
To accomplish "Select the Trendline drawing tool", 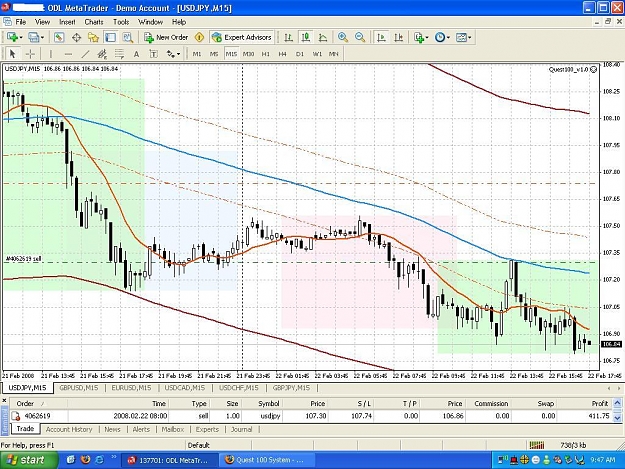I will point(85,54).
